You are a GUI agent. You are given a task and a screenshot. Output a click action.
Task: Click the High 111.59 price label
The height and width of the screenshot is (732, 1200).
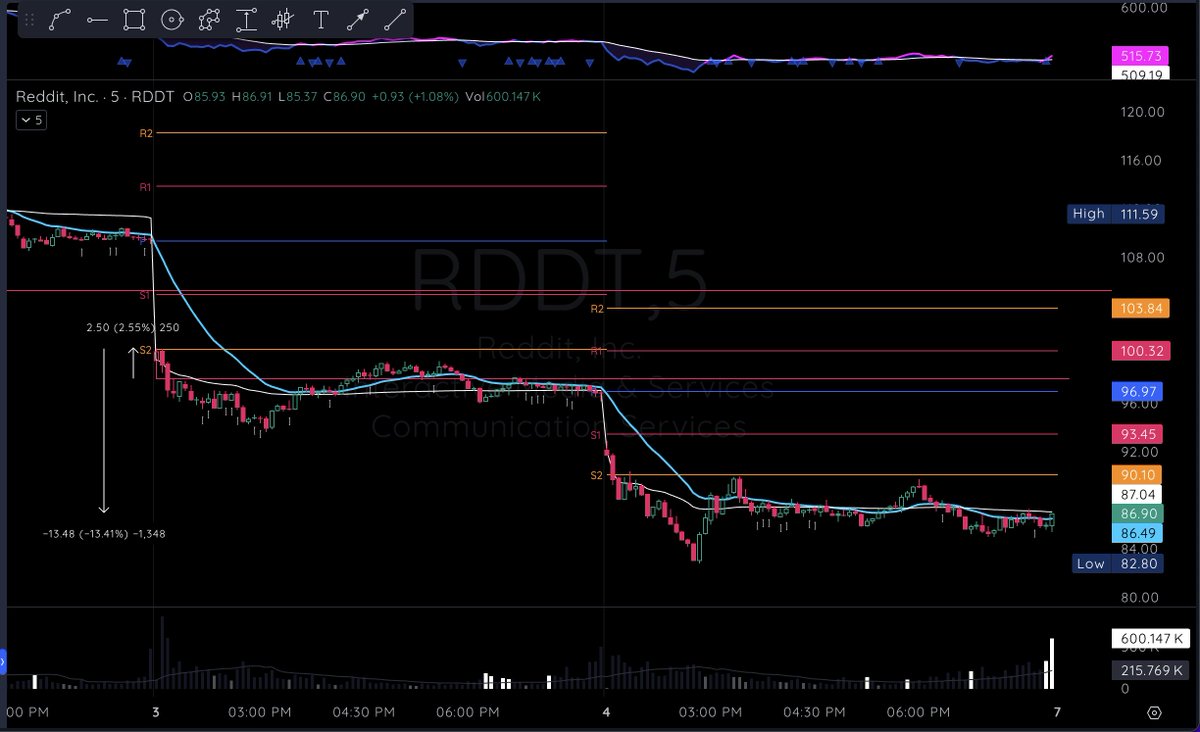click(1115, 213)
